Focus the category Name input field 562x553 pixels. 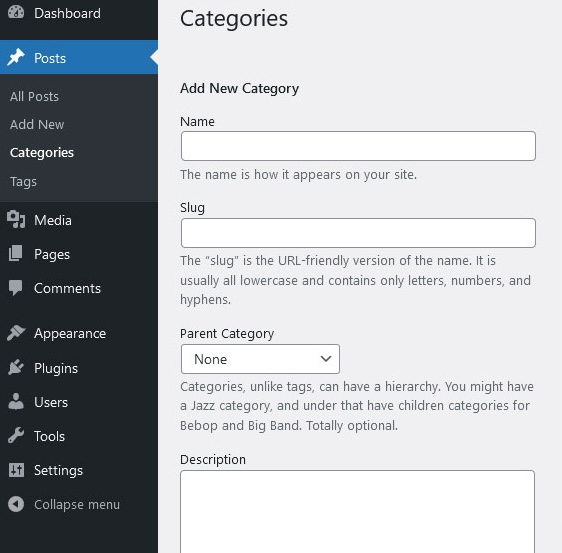click(358, 146)
